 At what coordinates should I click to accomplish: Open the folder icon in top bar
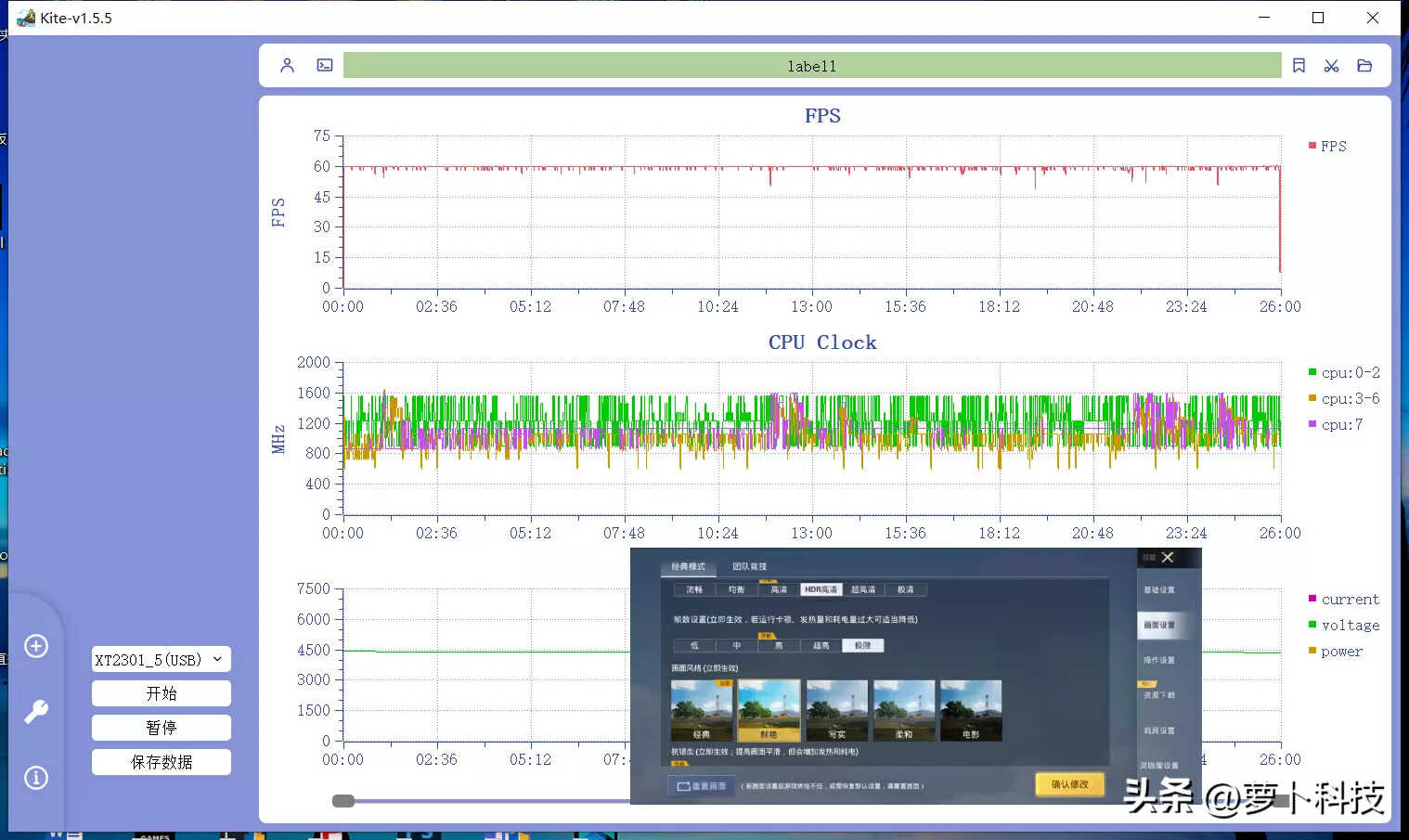click(1364, 66)
